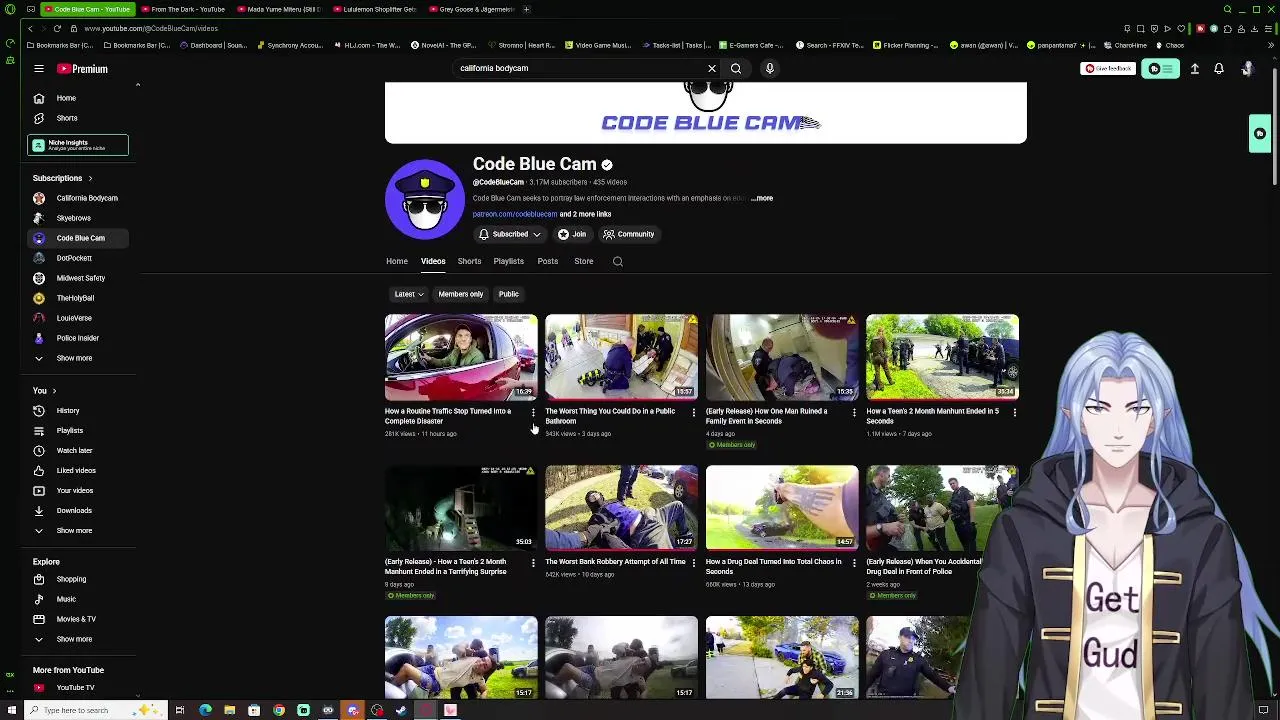1280x720 pixels.
Task: Clear the search box with the X
Action: pos(712,68)
